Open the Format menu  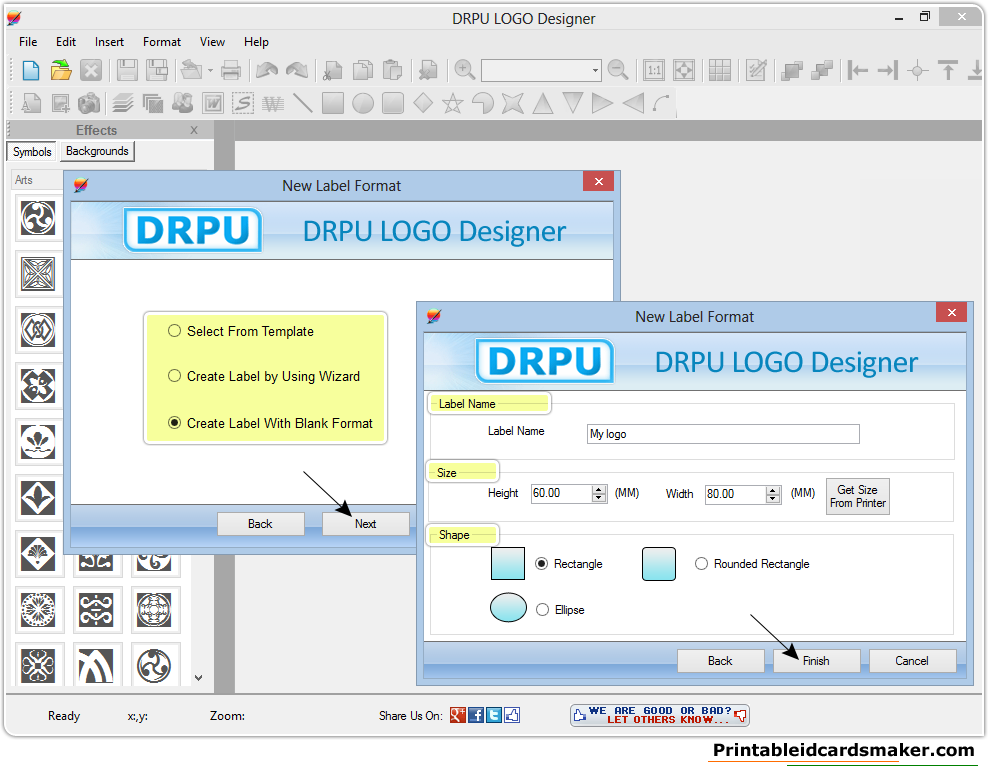[162, 42]
